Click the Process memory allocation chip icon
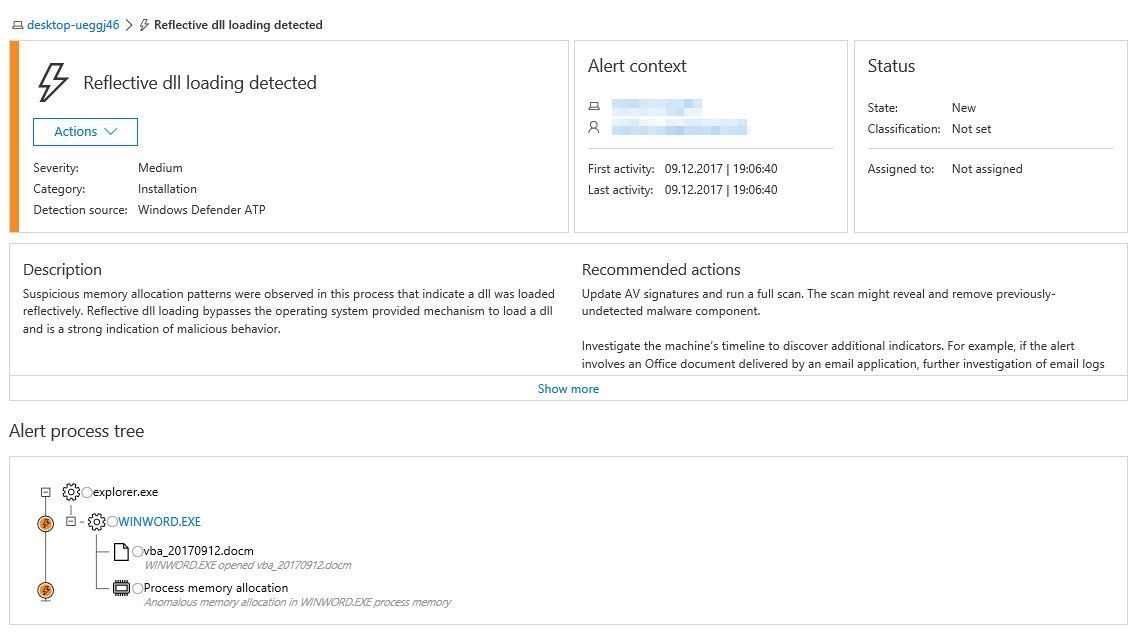 121,588
